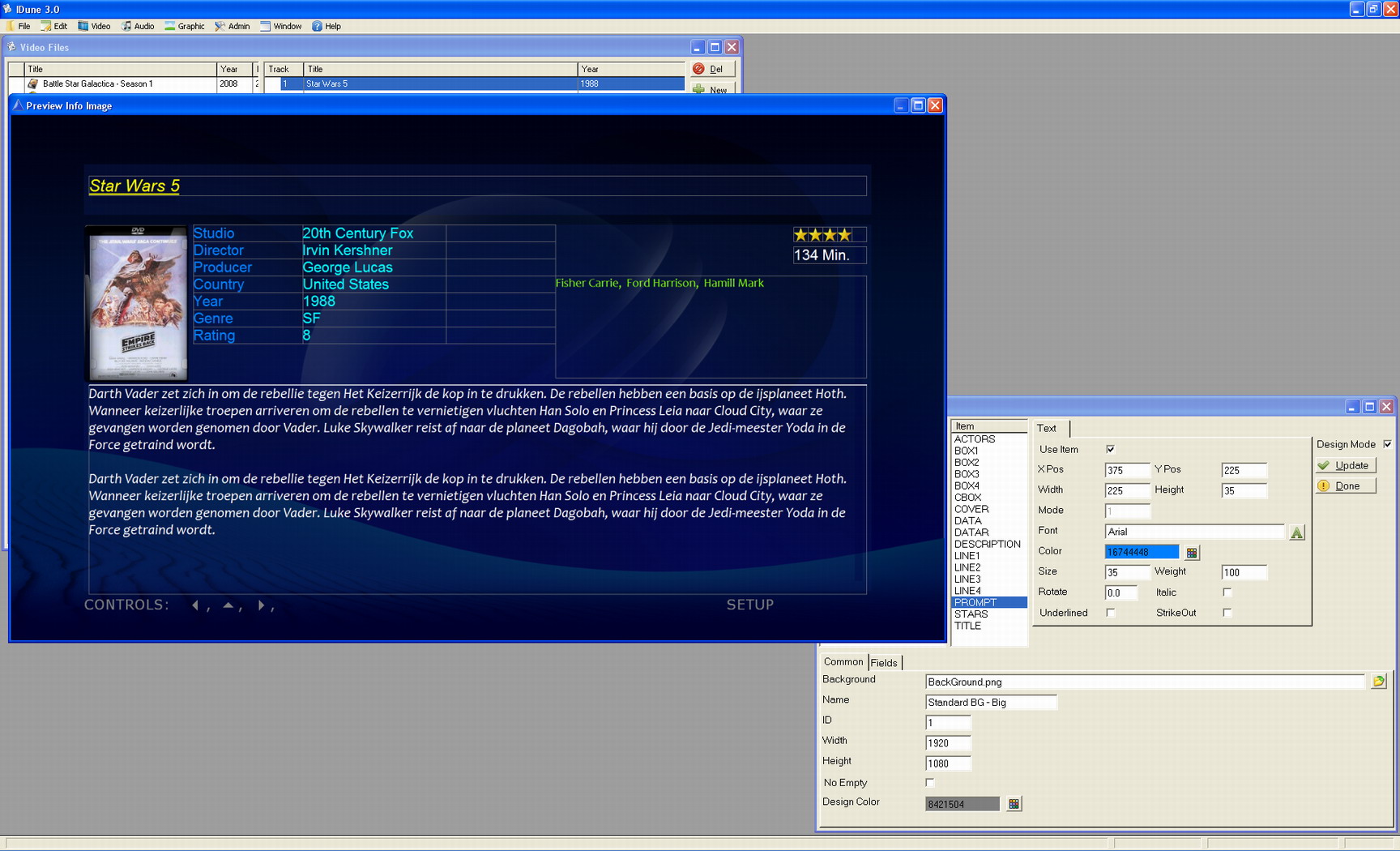Click the Y Pos input field
This screenshot has width=1400, height=851.
point(1244,470)
